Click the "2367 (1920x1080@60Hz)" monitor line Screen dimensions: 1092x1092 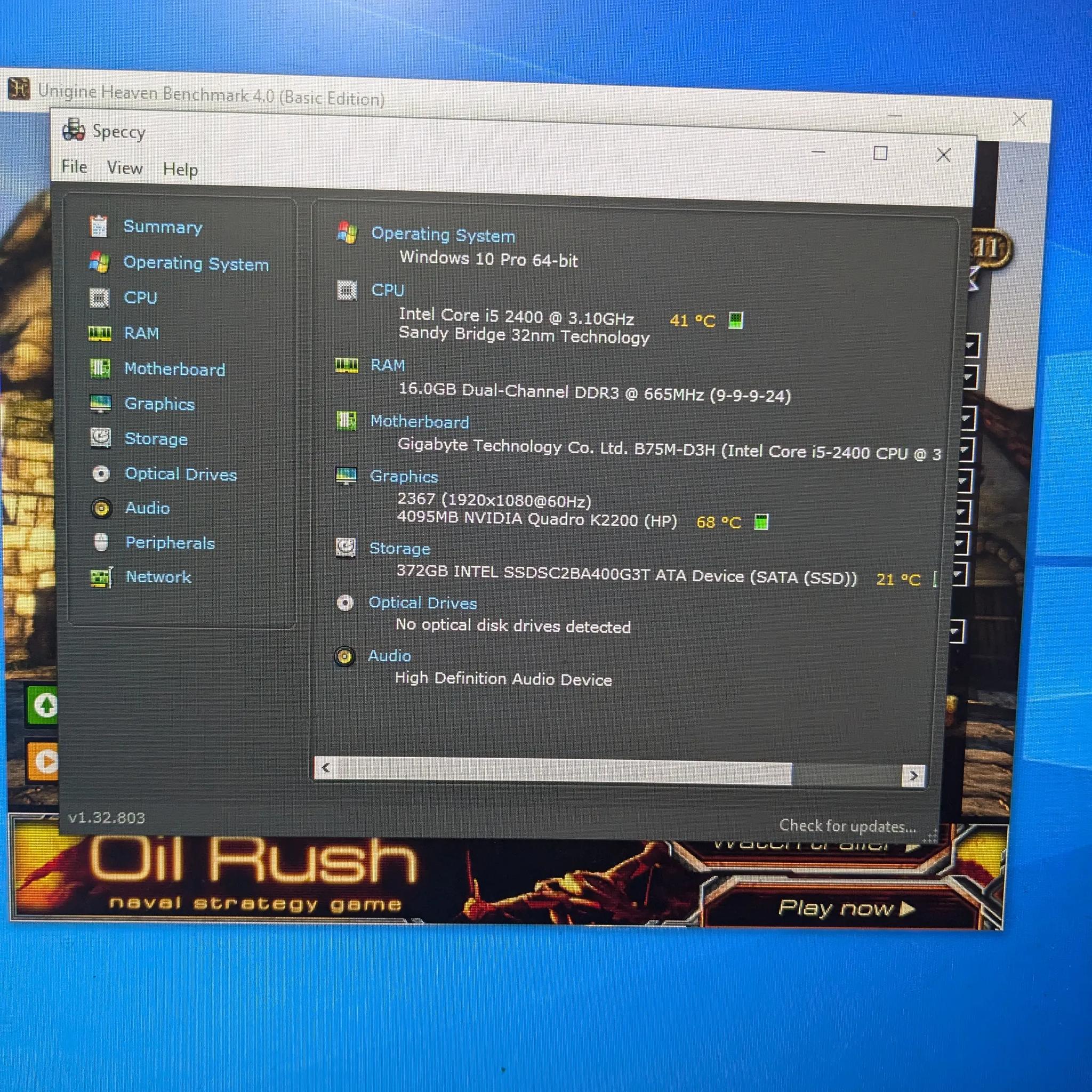[494, 500]
